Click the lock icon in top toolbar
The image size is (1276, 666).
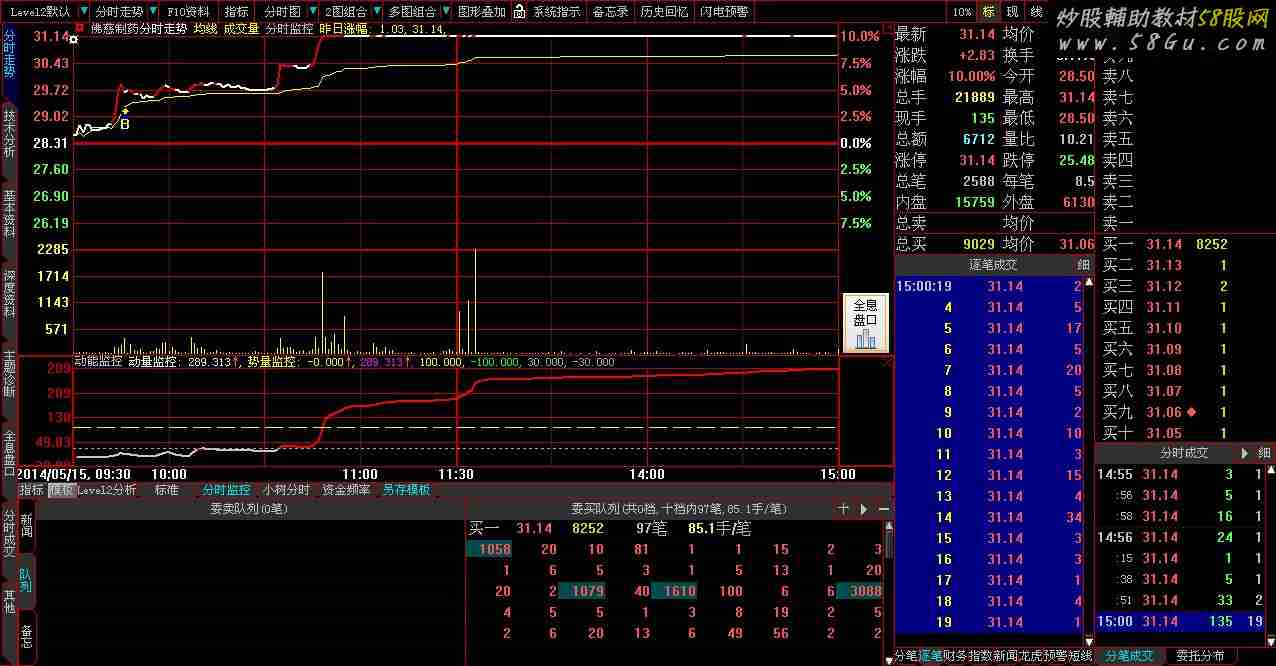[x=519, y=12]
